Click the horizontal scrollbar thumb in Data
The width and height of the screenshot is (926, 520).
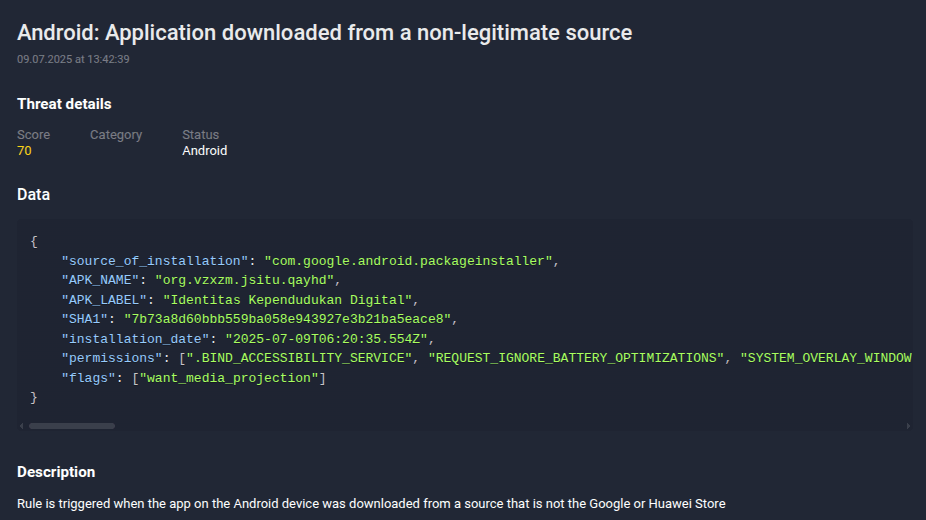[x=72, y=426]
